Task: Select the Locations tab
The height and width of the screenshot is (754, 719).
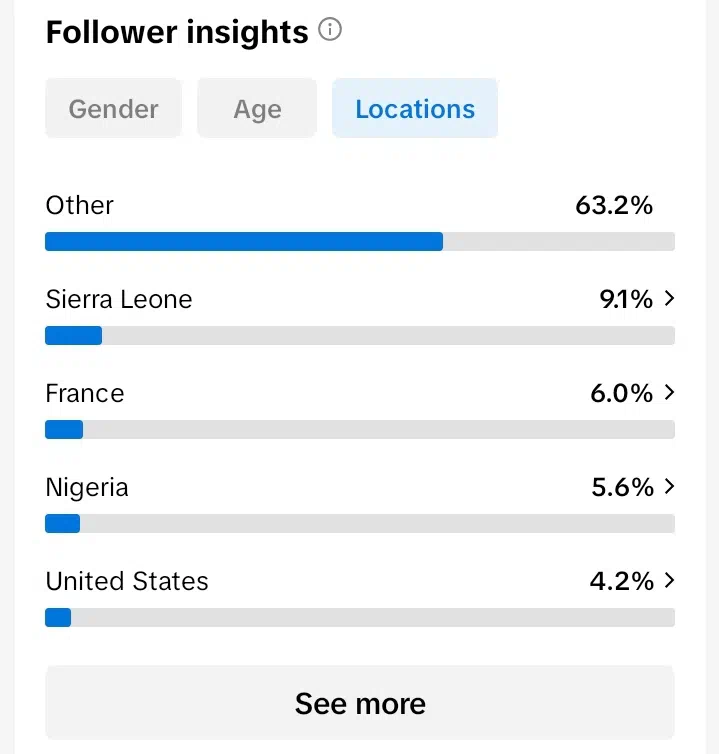Action: click(x=415, y=109)
